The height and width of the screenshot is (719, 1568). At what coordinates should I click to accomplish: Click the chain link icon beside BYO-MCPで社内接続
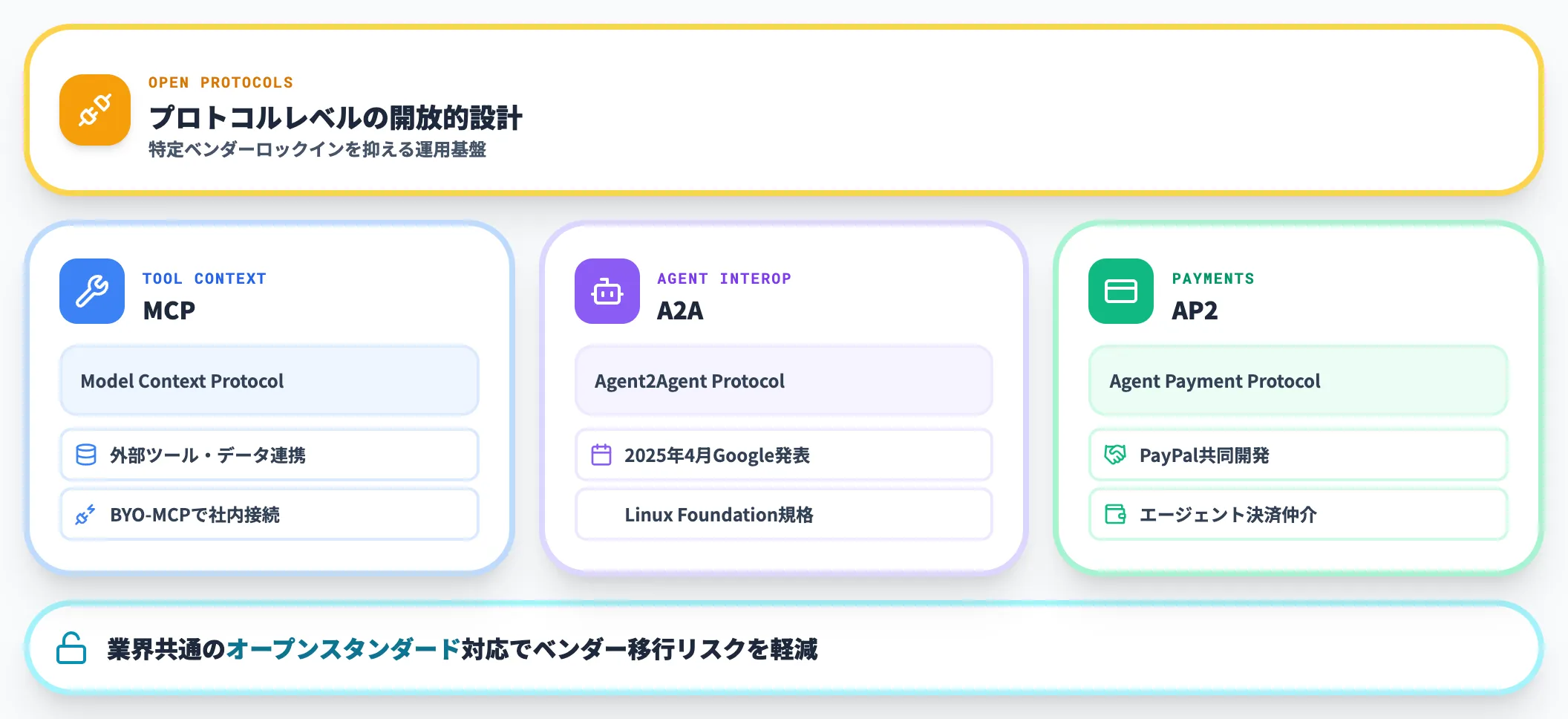coord(85,514)
